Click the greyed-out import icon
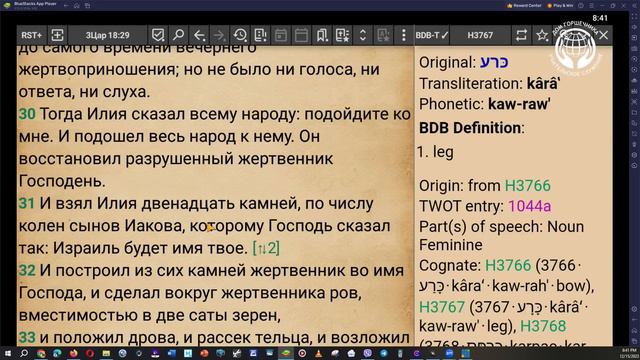640x360 pixels. pyautogui.click(x=383, y=35)
